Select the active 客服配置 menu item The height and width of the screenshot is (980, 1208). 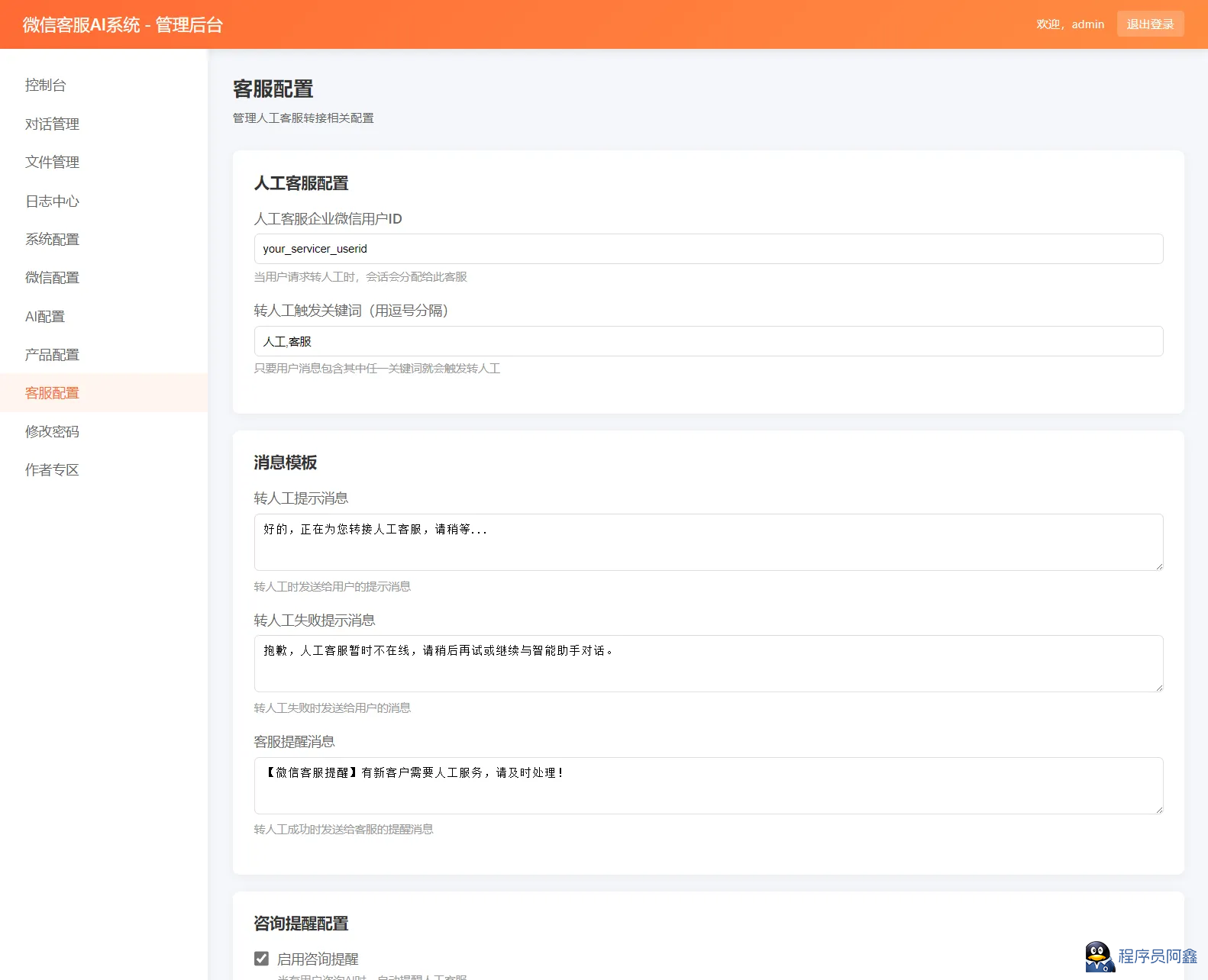point(52,393)
